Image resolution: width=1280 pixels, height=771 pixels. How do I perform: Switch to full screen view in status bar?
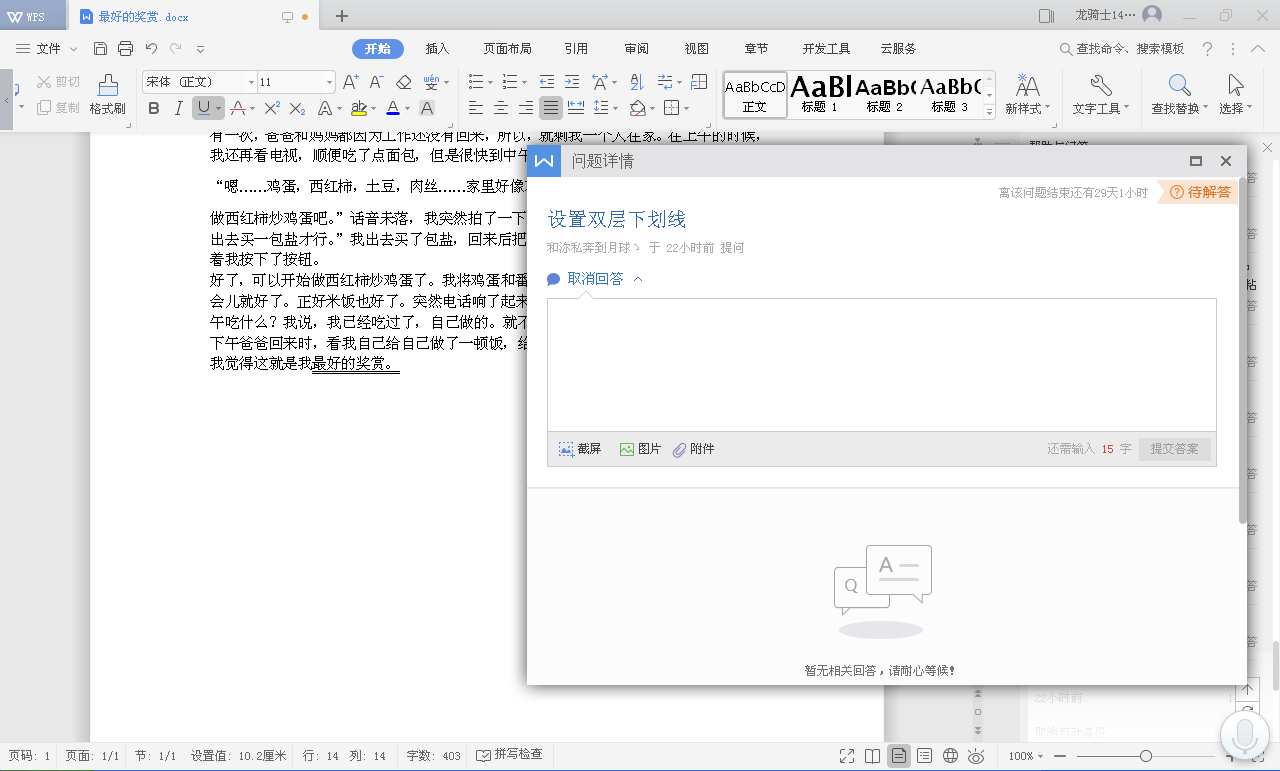(847, 756)
